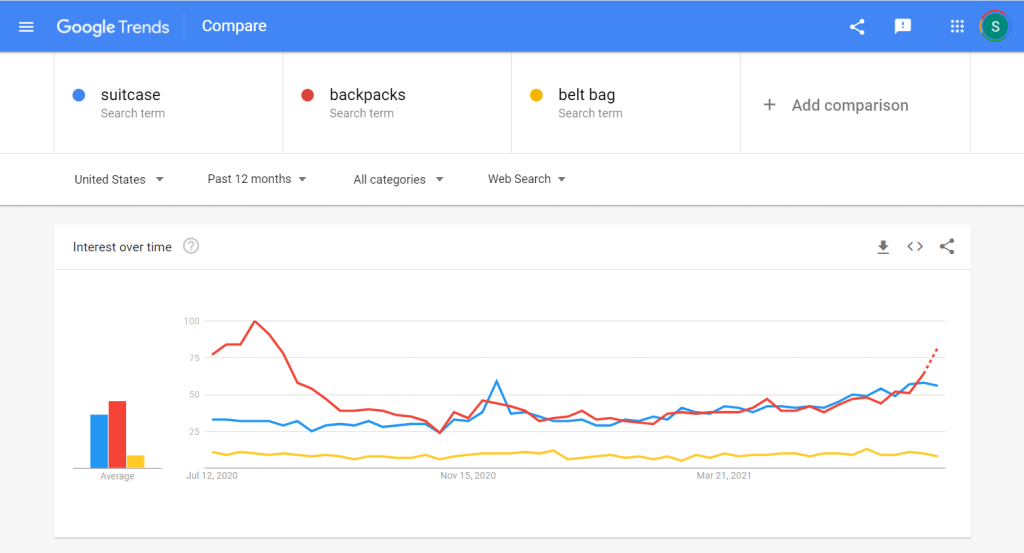Image resolution: width=1024 pixels, height=553 pixels.
Task: Open the United States region dropdown
Action: point(119,180)
